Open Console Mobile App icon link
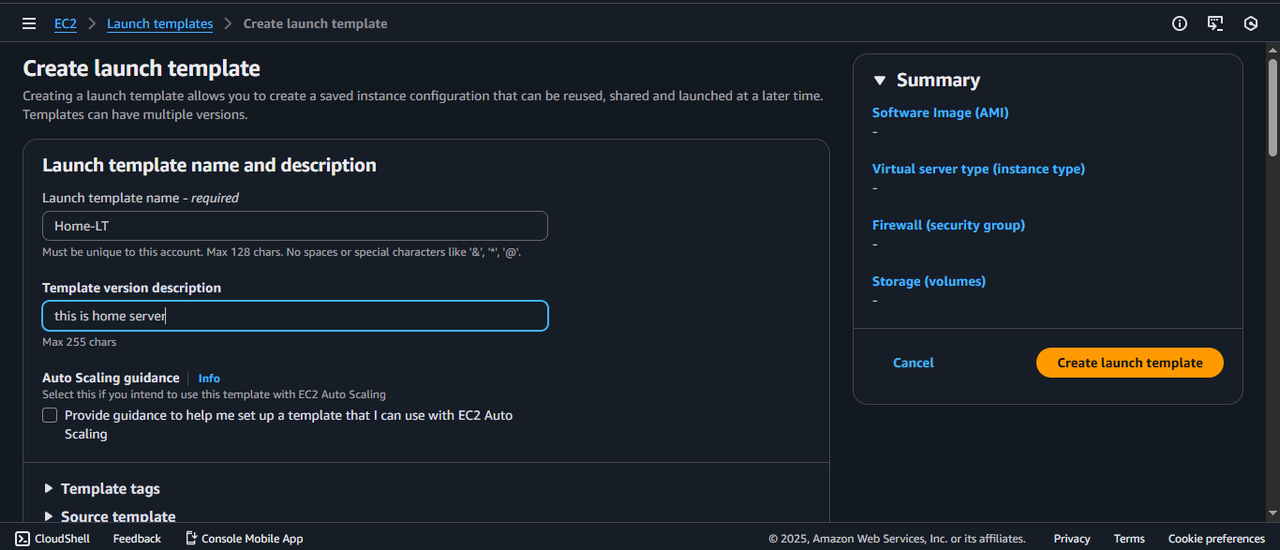The height and width of the screenshot is (550, 1280). click(x=192, y=538)
